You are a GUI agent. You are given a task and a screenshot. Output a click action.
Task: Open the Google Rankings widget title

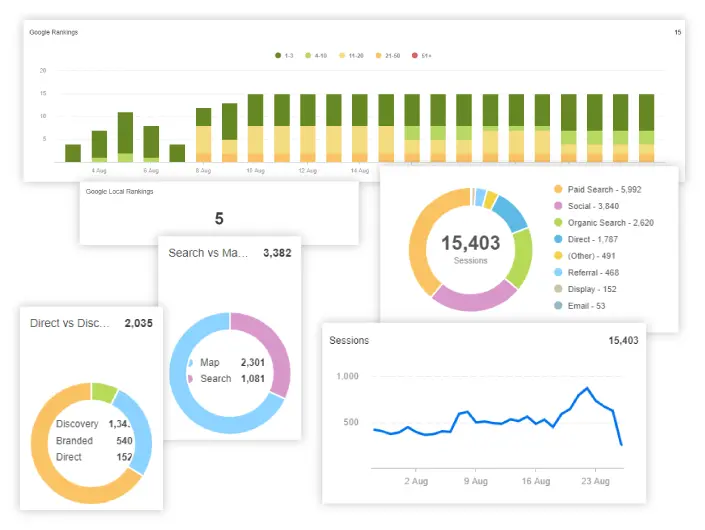pyautogui.click(x=54, y=32)
